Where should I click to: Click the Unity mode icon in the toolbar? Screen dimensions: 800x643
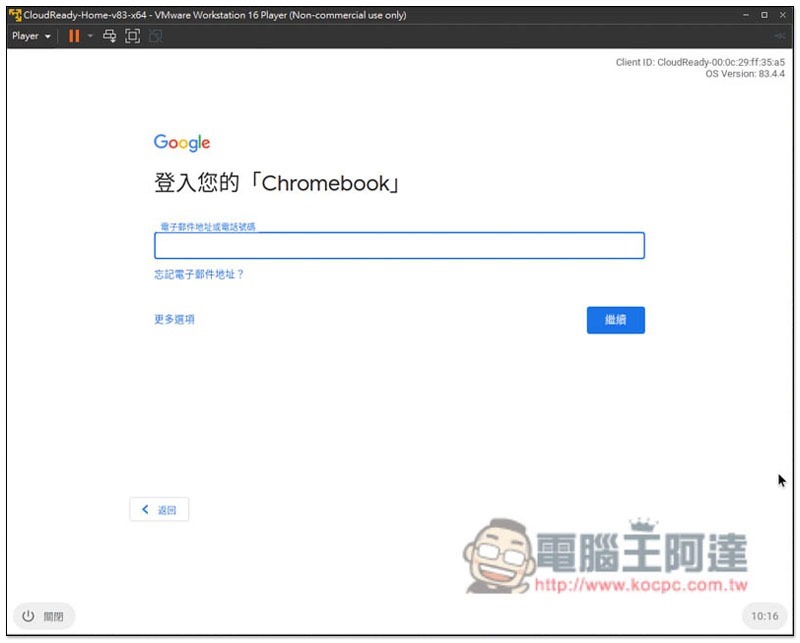[x=155, y=36]
